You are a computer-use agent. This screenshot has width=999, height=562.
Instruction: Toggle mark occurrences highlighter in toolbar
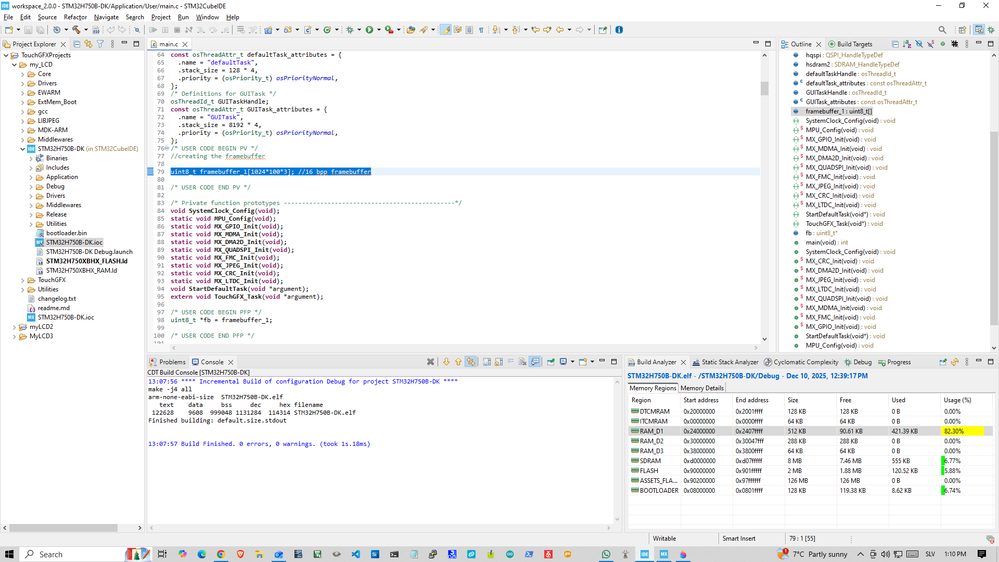point(445,30)
